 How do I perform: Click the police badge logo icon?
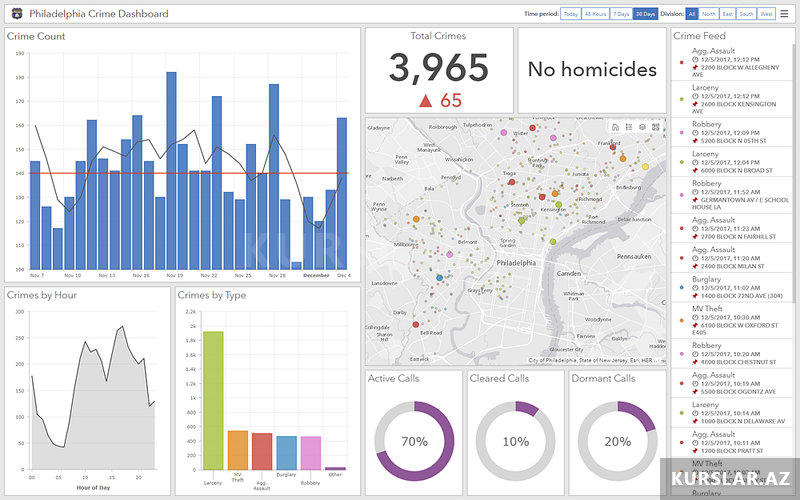(x=15, y=14)
